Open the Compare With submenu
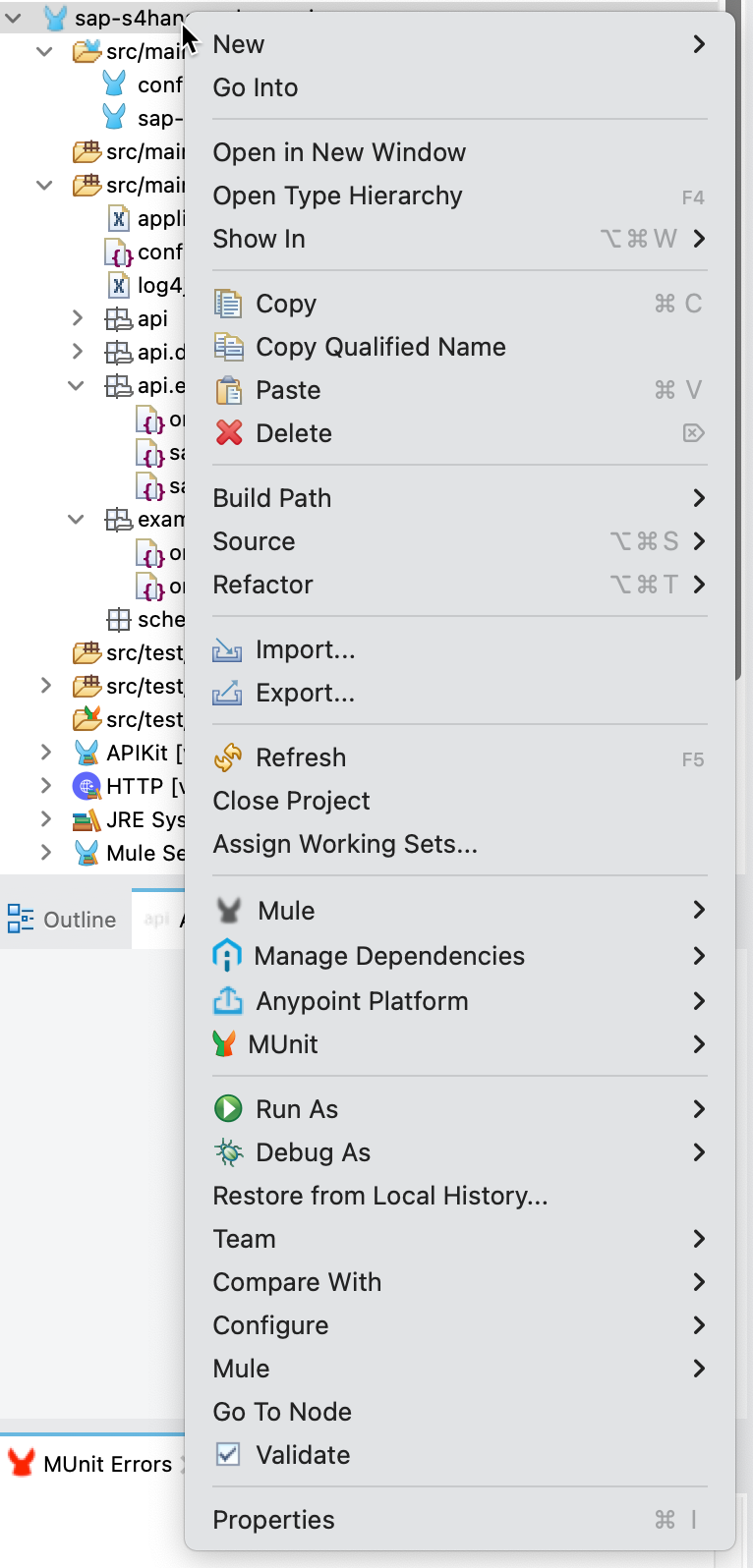753x1568 pixels. (x=460, y=1282)
